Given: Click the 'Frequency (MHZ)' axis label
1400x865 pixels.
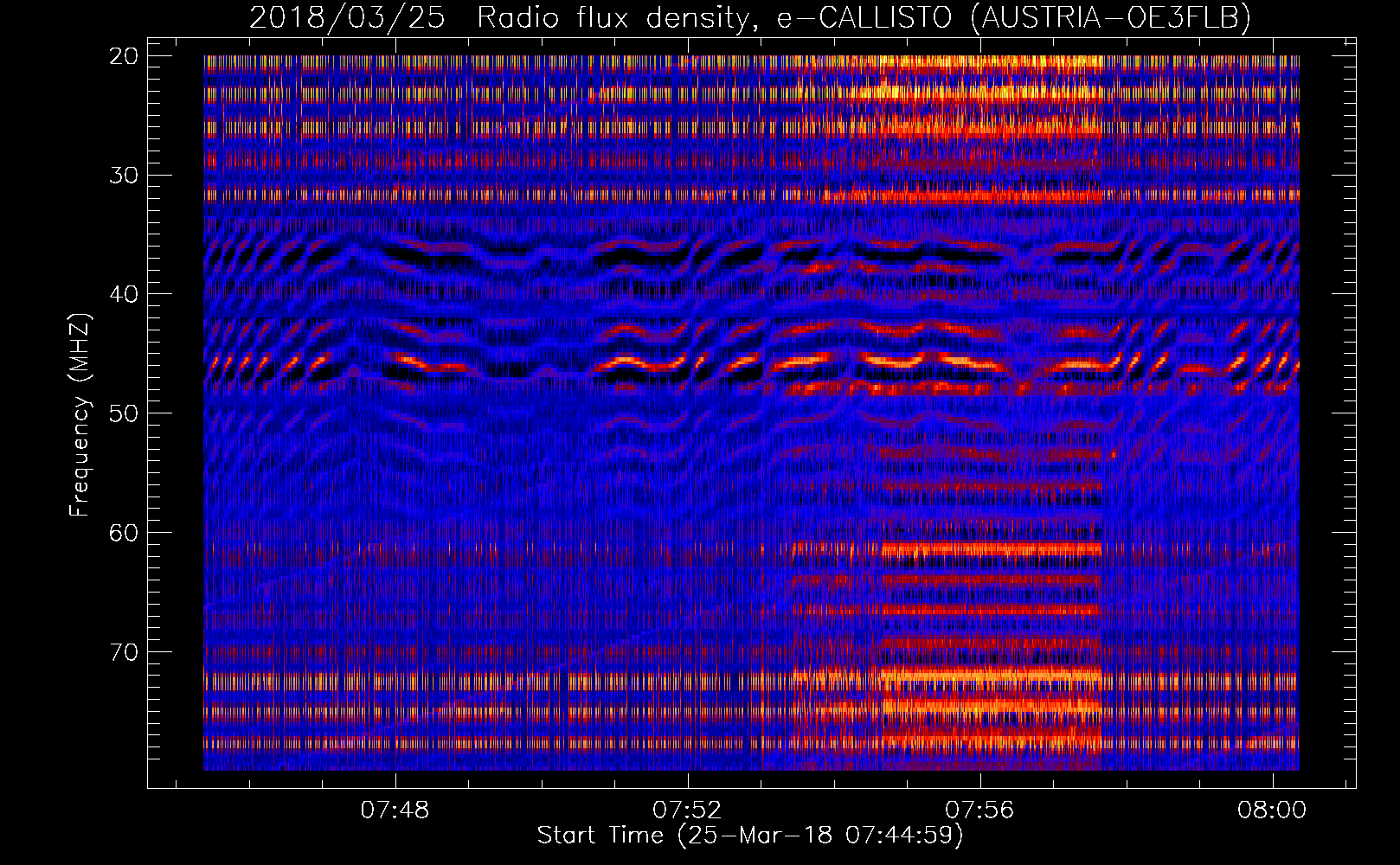Looking at the screenshot, I should click(80, 414).
